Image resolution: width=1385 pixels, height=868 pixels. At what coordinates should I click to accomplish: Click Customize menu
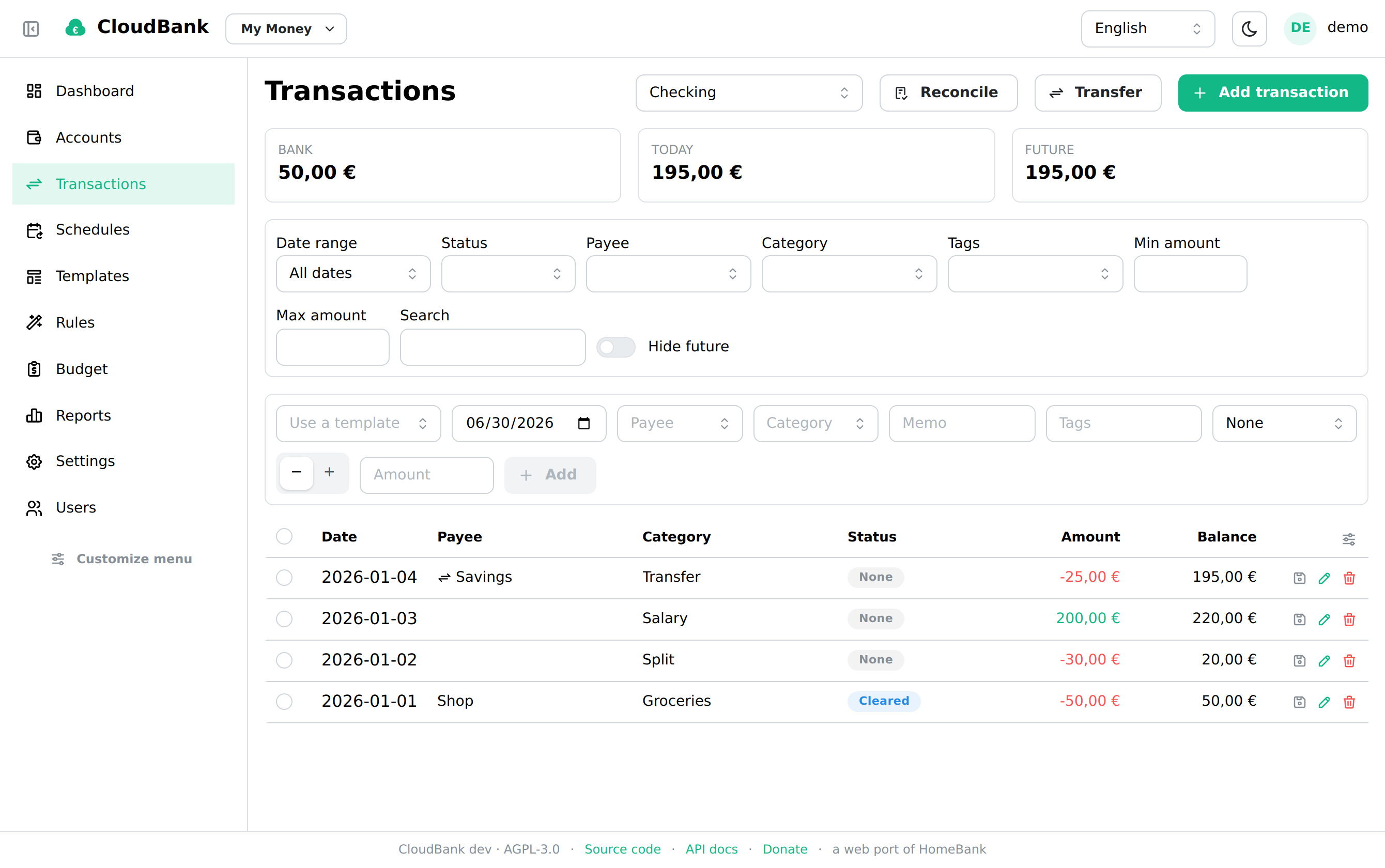pos(122,559)
